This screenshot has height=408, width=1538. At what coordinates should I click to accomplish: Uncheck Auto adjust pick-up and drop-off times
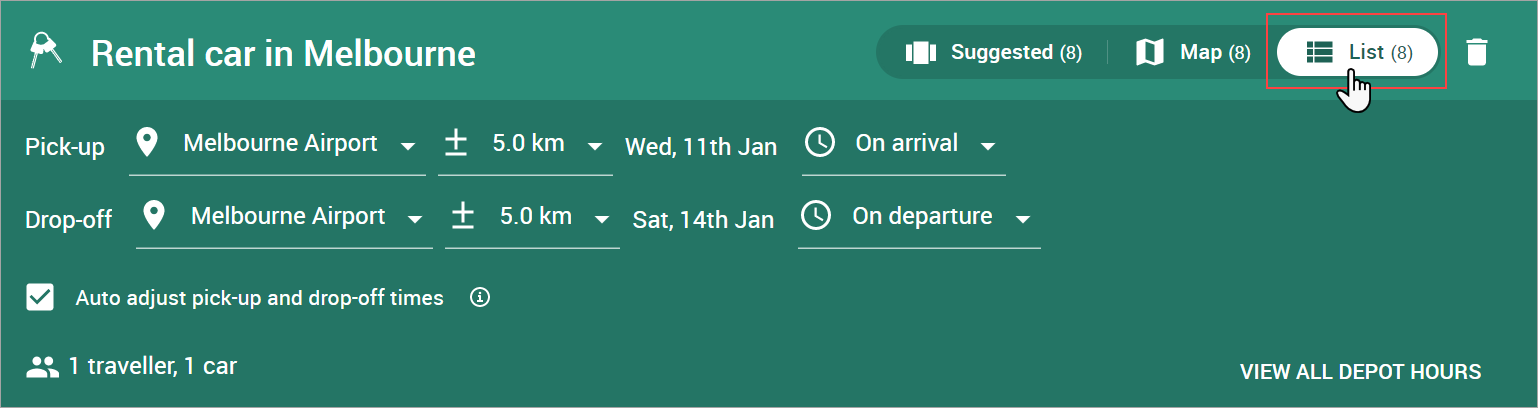(40, 298)
